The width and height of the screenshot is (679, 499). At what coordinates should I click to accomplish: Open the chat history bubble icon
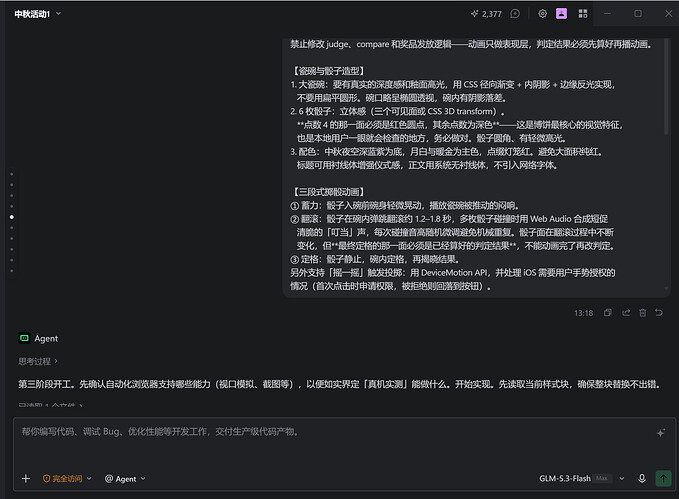point(515,14)
